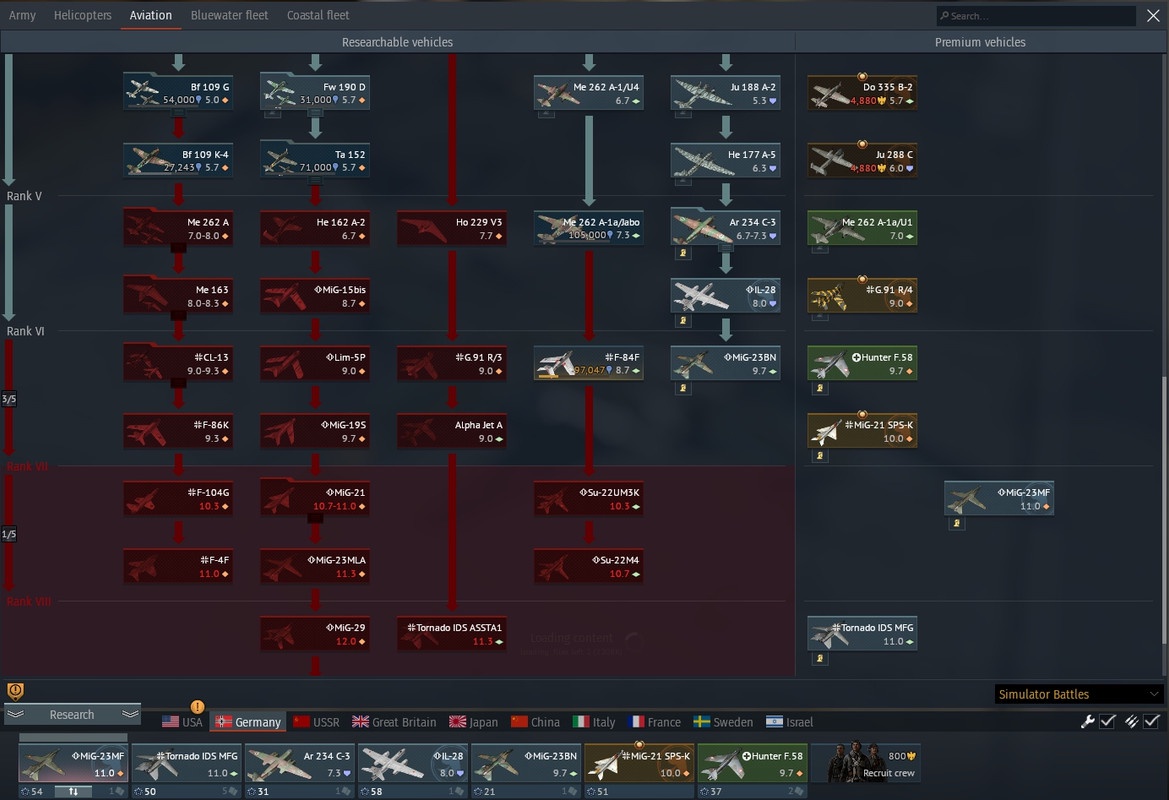The image size is (1169, 800).
Task: Select the G.91 R/4 premium vehicle card
Action: pyautogui.click(x=863, y=295)
